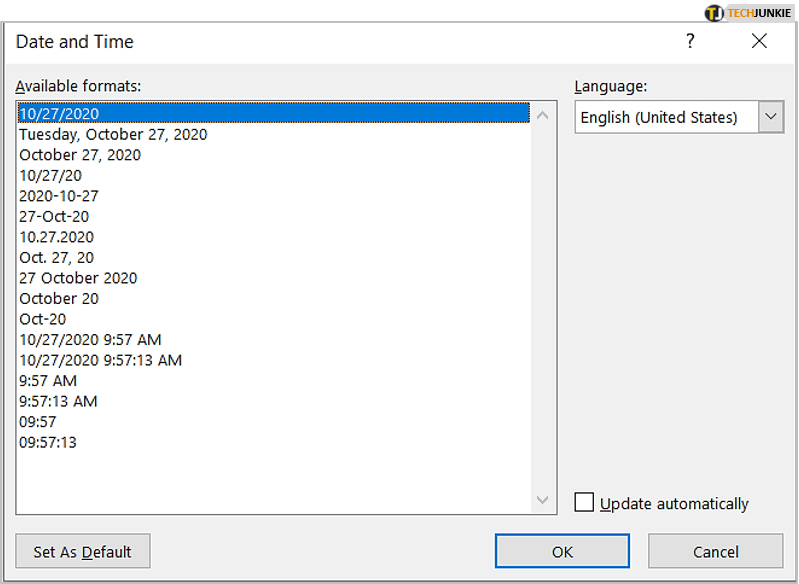Select the 10/27/2020 9:57:13 AM format
The height and width of the screenshot is (584, 799).
point(100,360)
